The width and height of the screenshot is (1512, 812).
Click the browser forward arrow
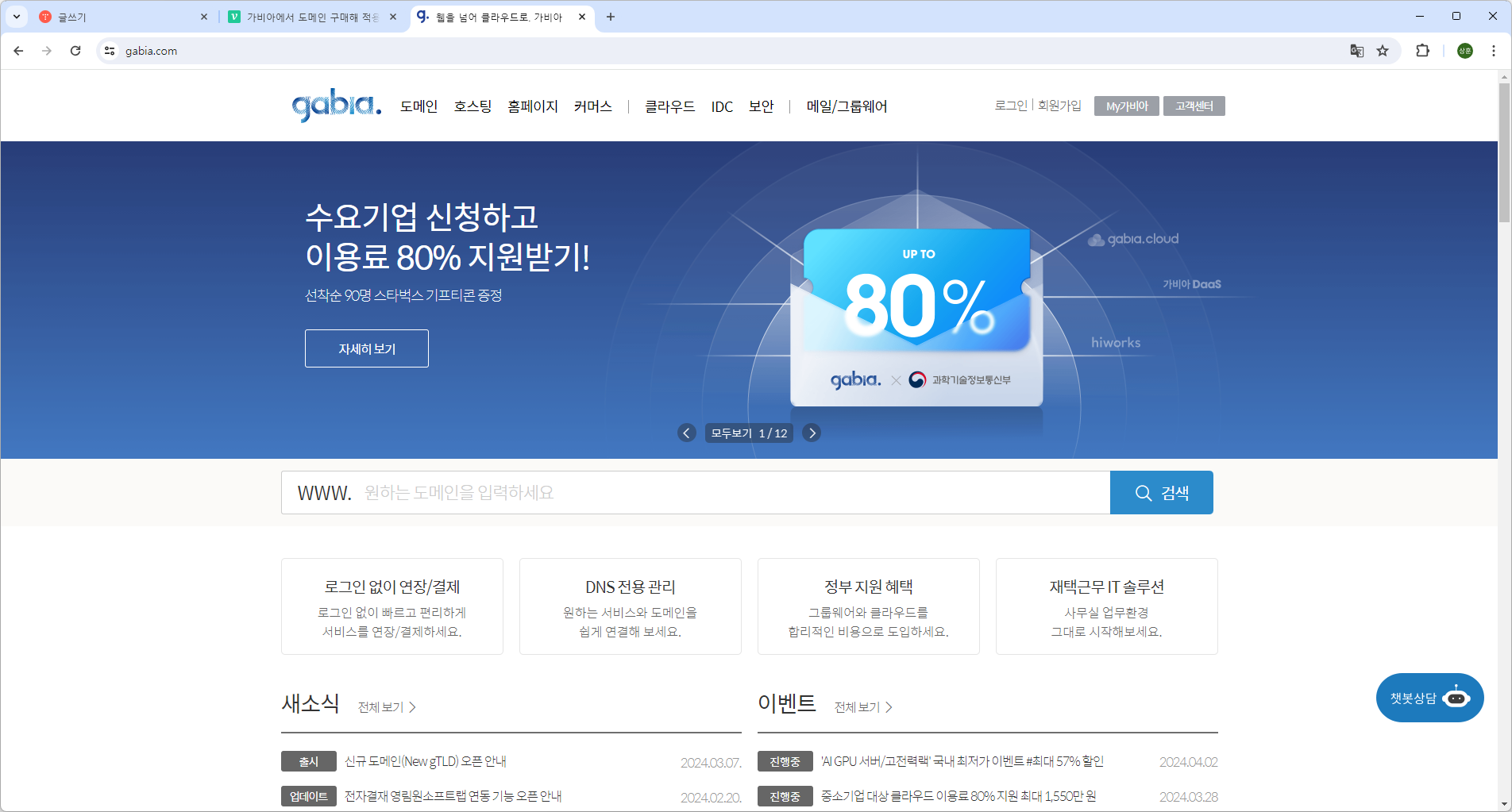coord(47,51)
